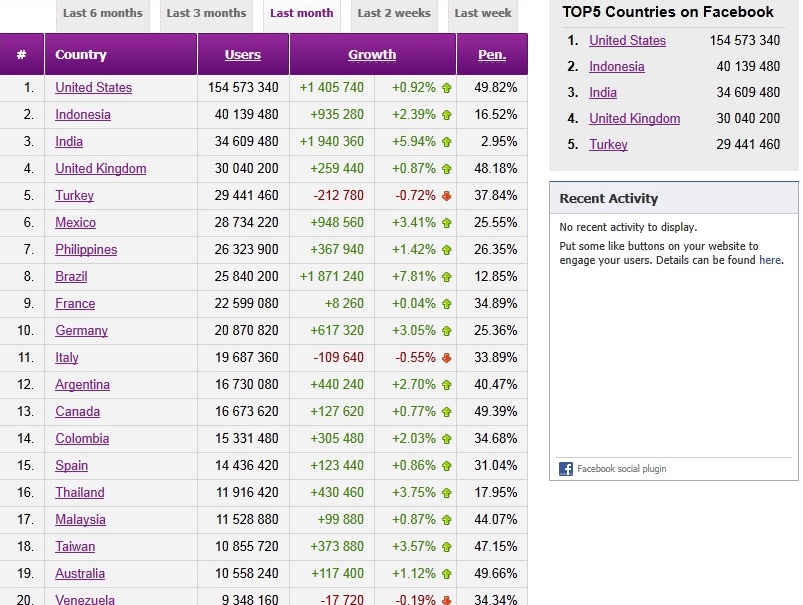Show the Last week tab
803x605 pixels.
click(483, 14)
